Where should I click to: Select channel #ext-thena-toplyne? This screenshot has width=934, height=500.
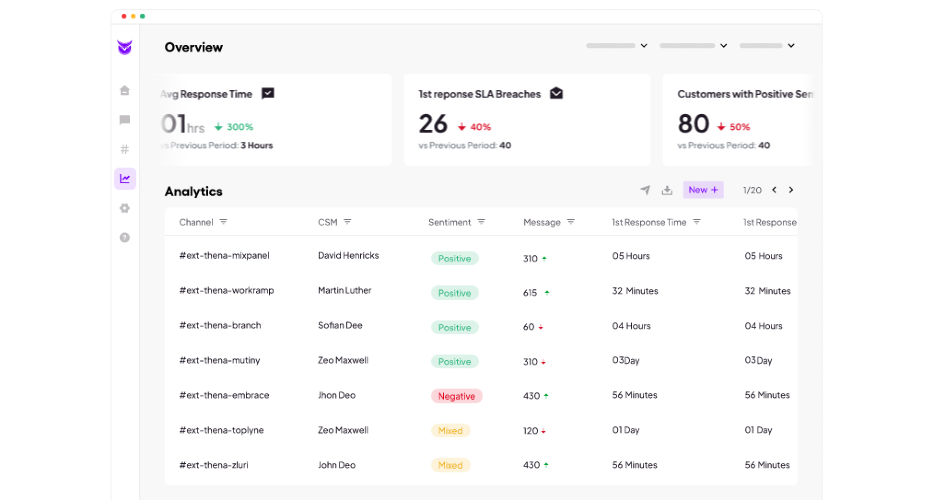(222, 430)
